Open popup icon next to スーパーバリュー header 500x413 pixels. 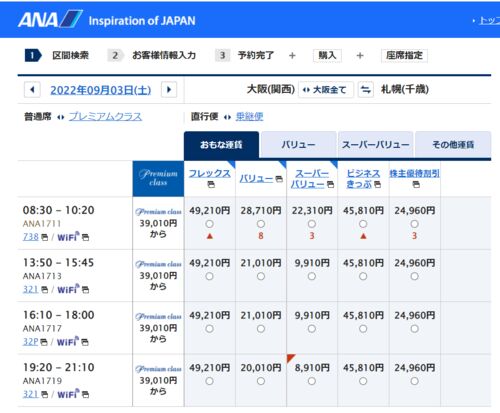[x=330, y=184]
